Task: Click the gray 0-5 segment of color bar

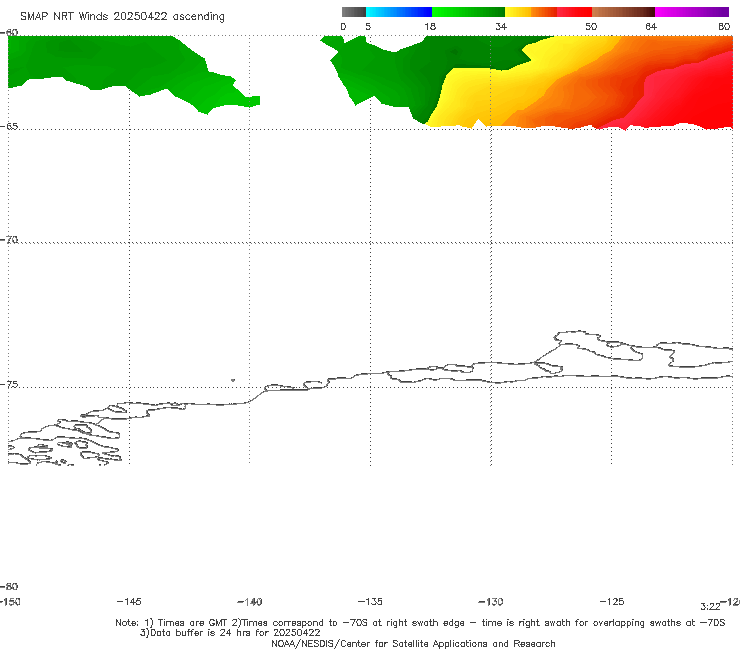Action: pyautogui.click(x=354, y=12)
